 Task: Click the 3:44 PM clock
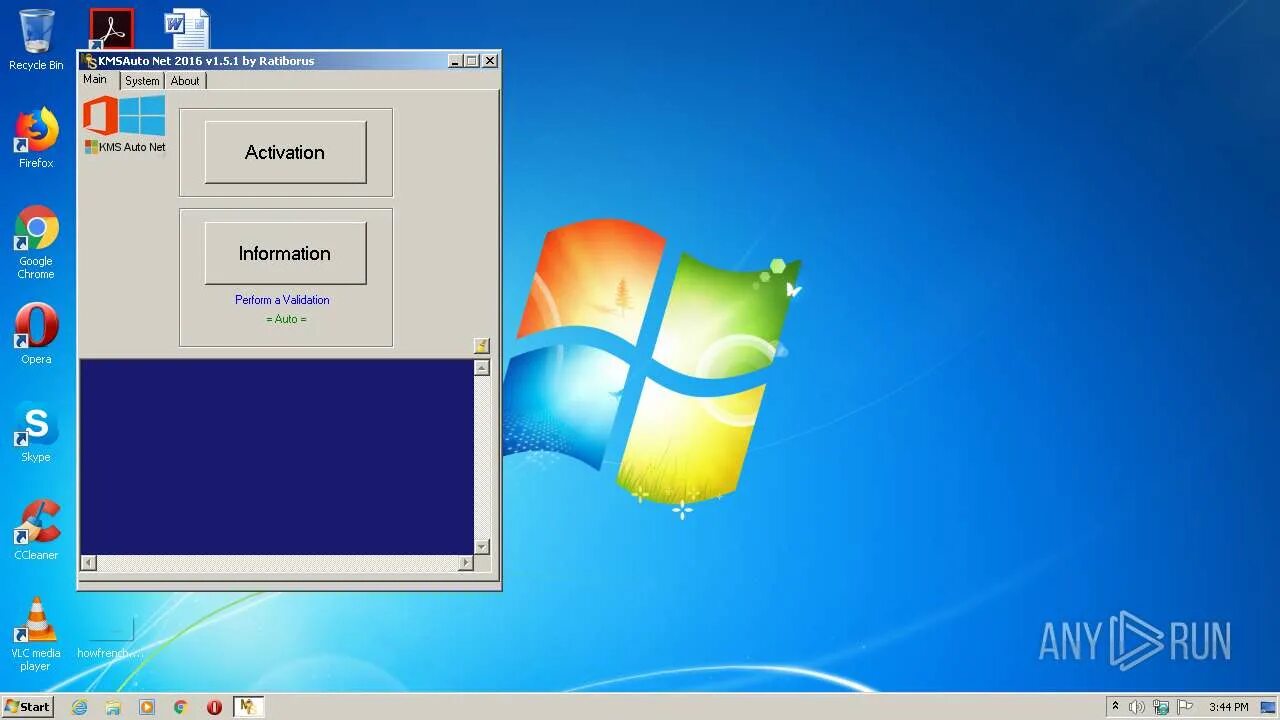coord(1228,707)
